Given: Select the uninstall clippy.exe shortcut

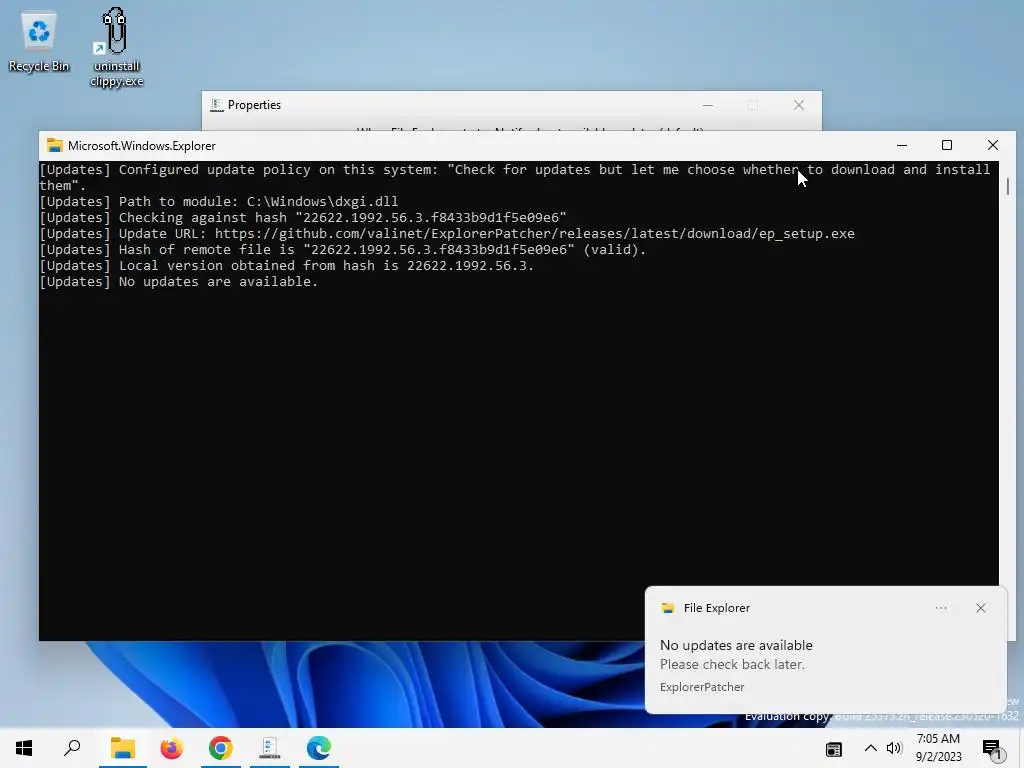Looking at the screenshot, I should (116, 47).
